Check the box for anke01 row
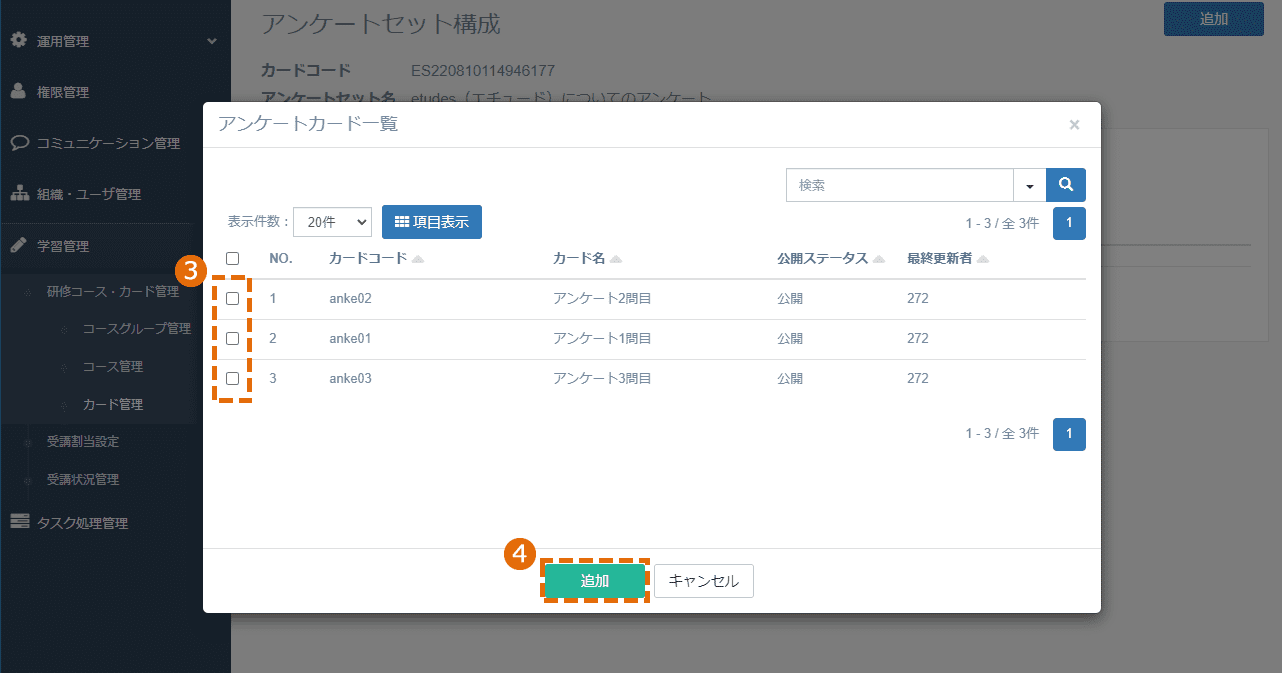This screenshot has width=1282, height=673. 232,338
